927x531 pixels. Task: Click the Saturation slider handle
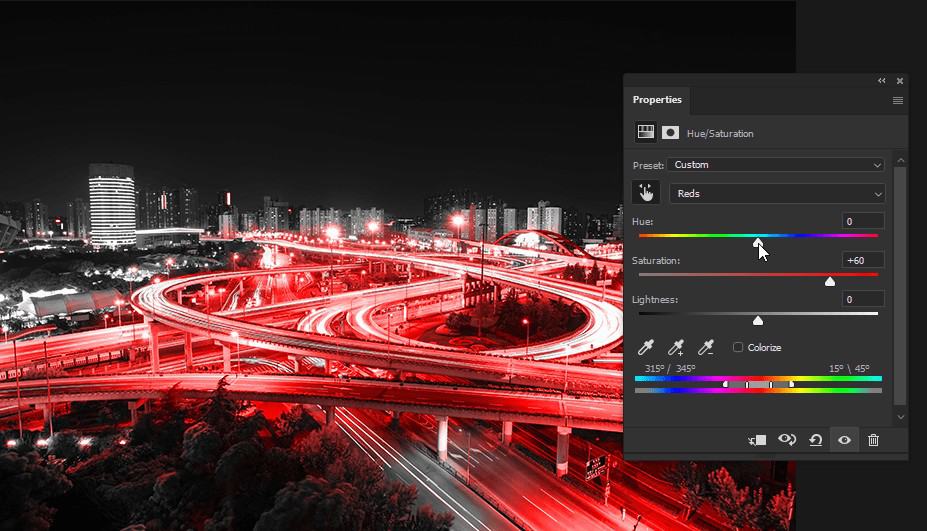(830, 281)
